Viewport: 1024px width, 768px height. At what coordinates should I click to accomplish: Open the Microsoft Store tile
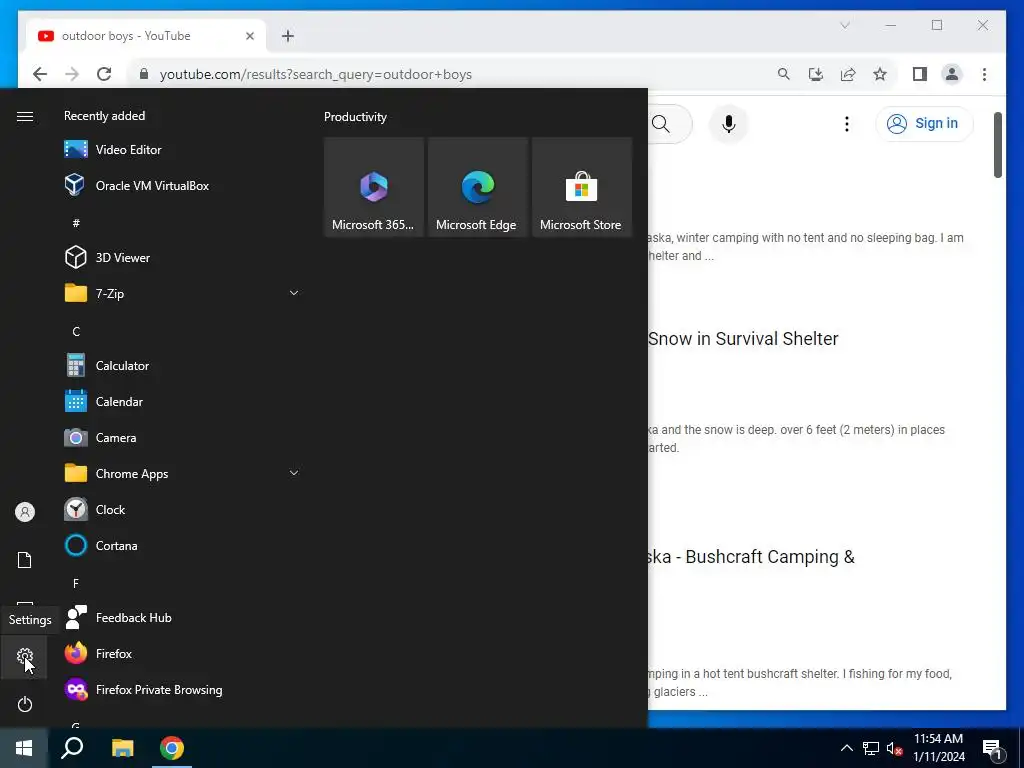pyautogui.click(x=582, y=187)
